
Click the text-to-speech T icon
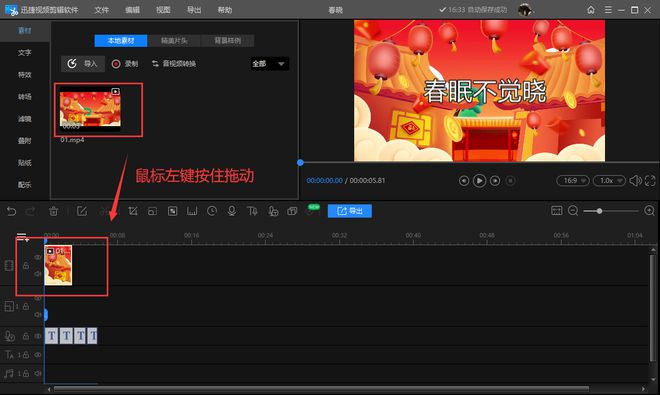[x=252, y=211]
